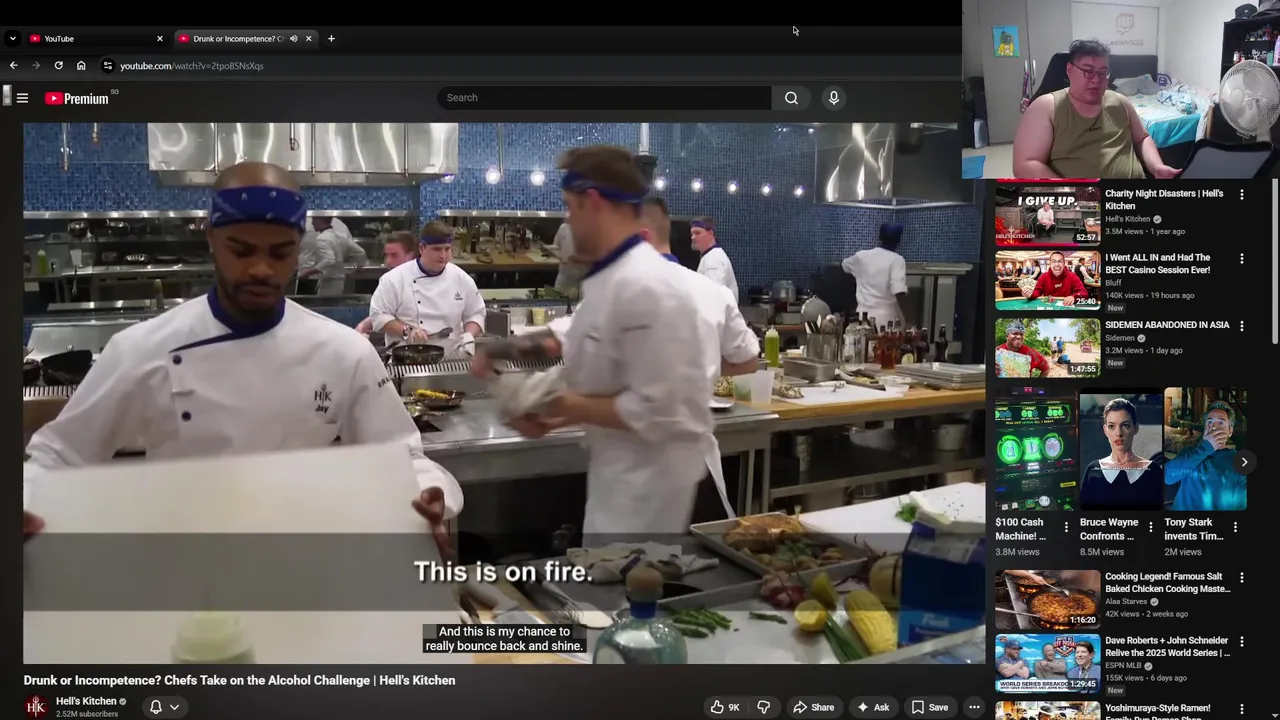Open SIDEMEN ABANDONED IN ASIA title
The height and width of the screenshot is (720, 1280).
point(1167,325)
